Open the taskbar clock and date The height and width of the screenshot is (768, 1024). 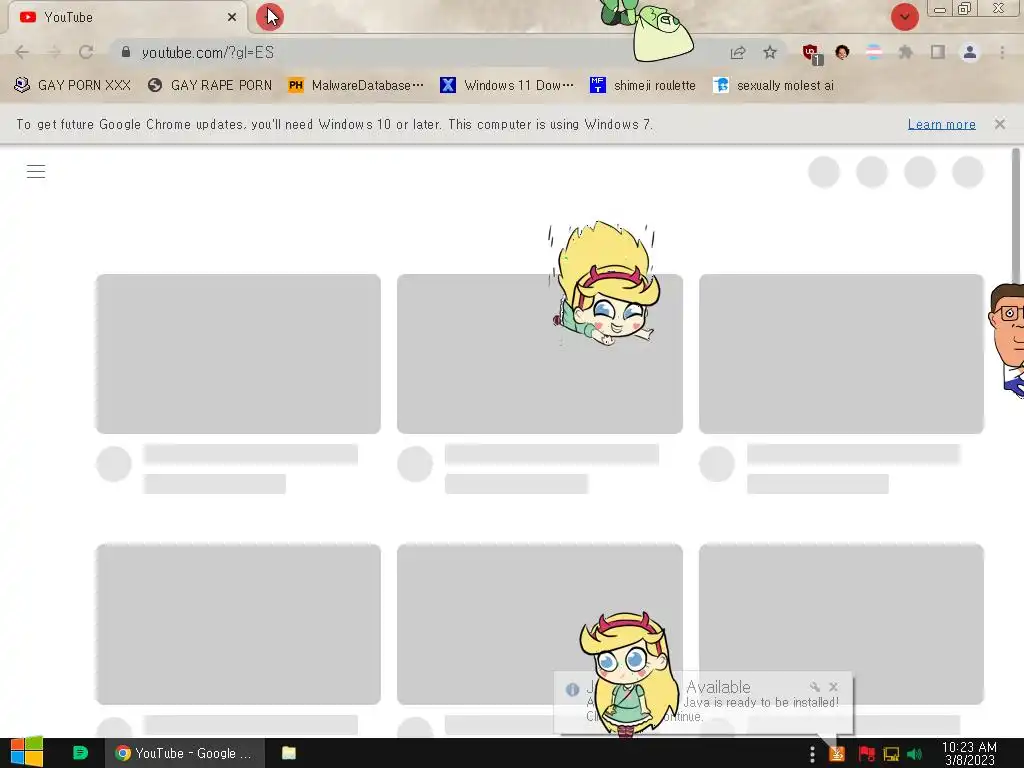pos(969,754)
